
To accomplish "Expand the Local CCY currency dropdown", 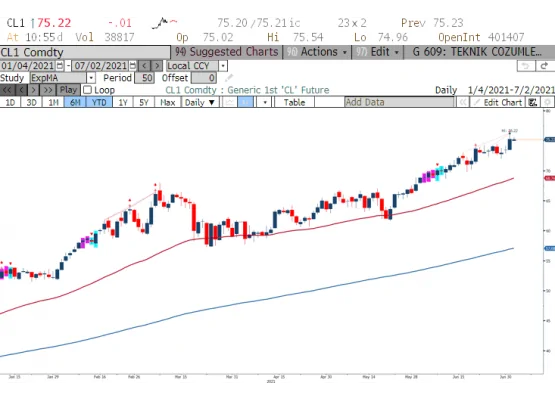I will (223, 66).
